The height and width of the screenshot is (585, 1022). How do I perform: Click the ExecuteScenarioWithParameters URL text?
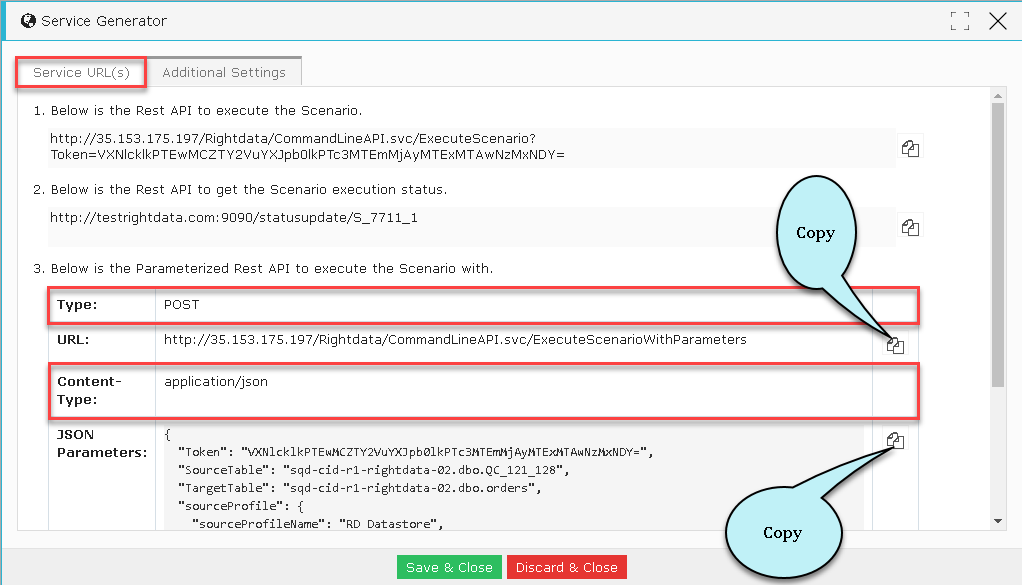click(x=455, y=339)
